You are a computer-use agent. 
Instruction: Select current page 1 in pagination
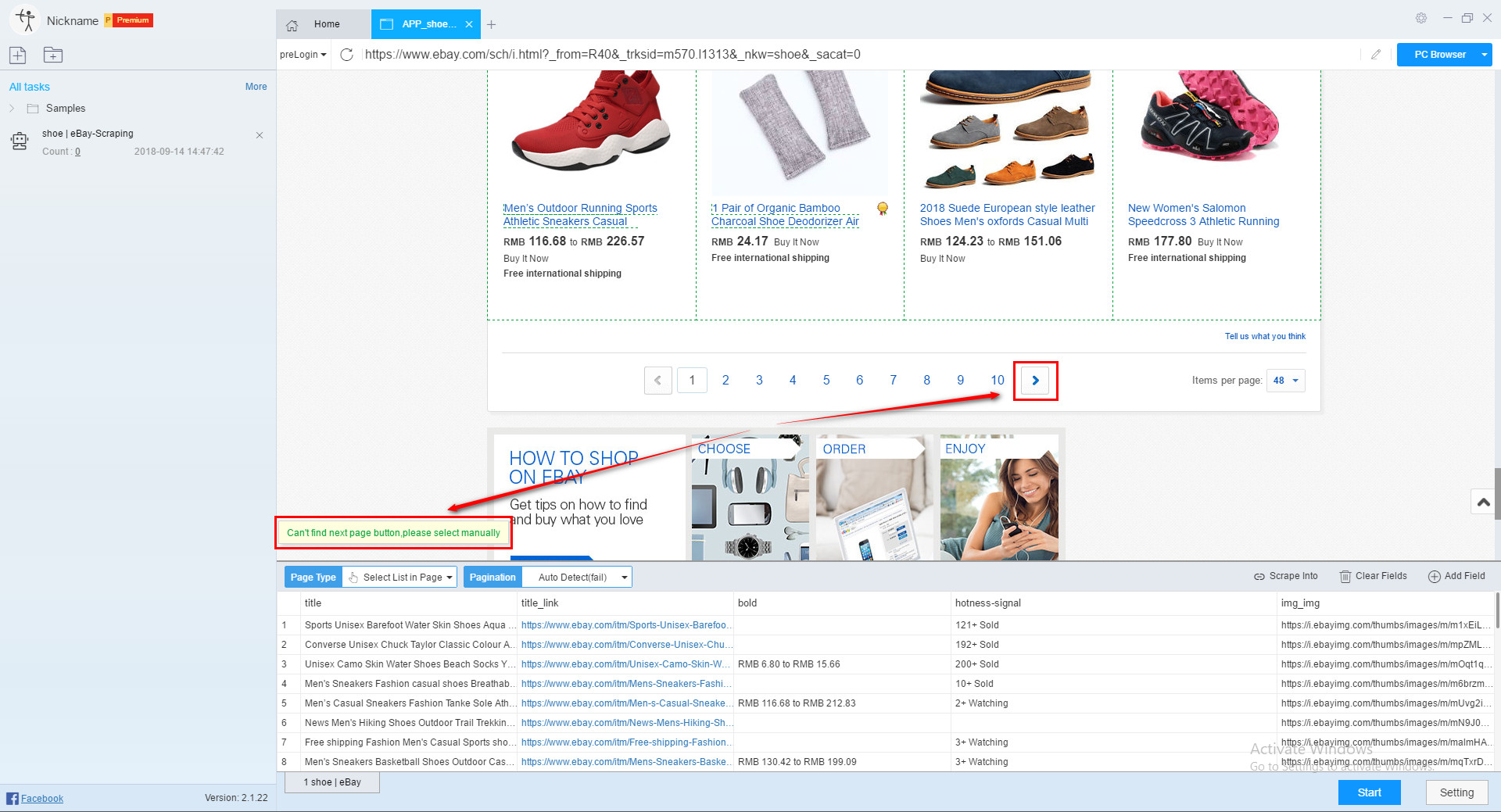pos(692,381)
